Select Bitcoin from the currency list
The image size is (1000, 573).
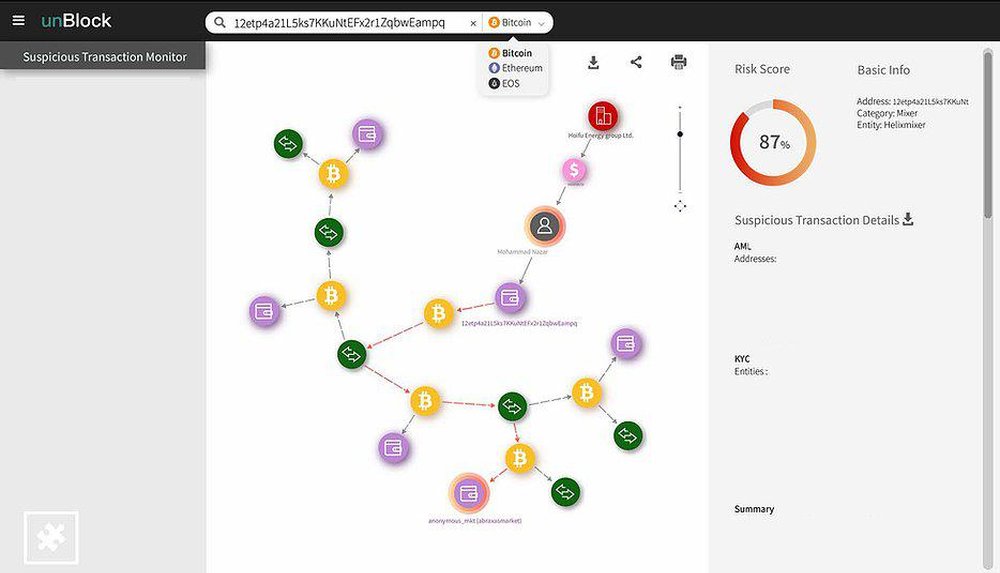click(510, 53)
